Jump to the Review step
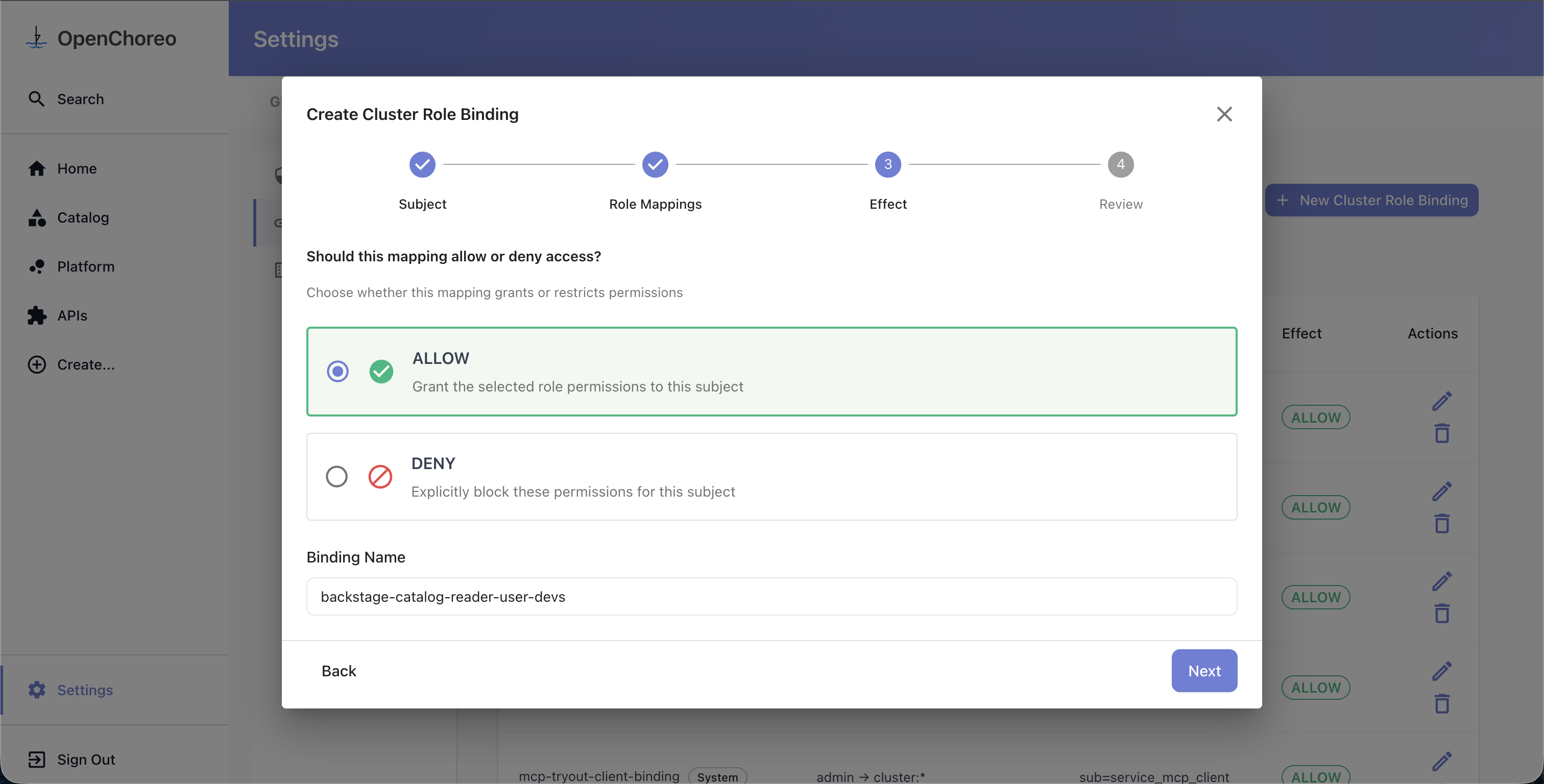The image size is (1544, 784). pos(1120,165)
